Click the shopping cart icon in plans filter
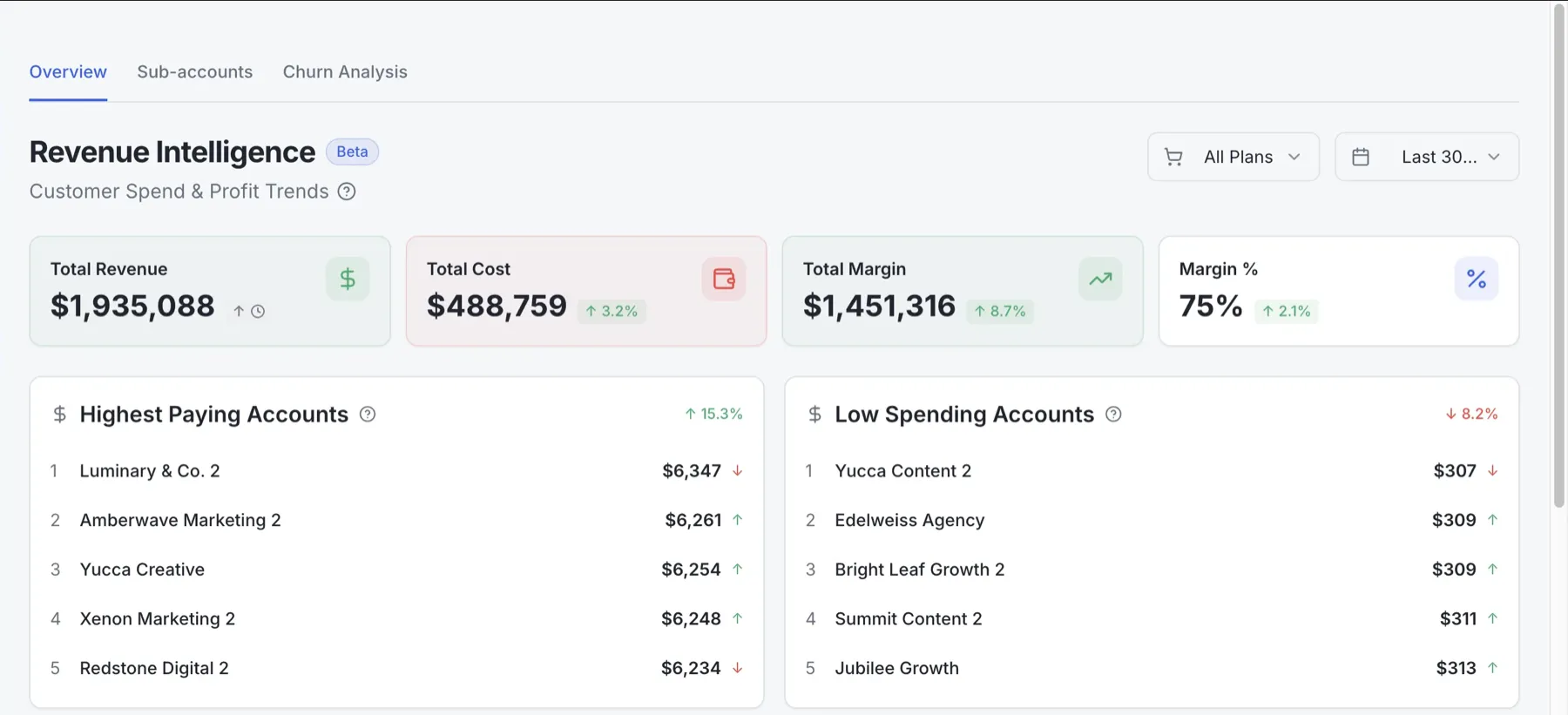This screenshot has height=715, width=1568. point(1173,157)
